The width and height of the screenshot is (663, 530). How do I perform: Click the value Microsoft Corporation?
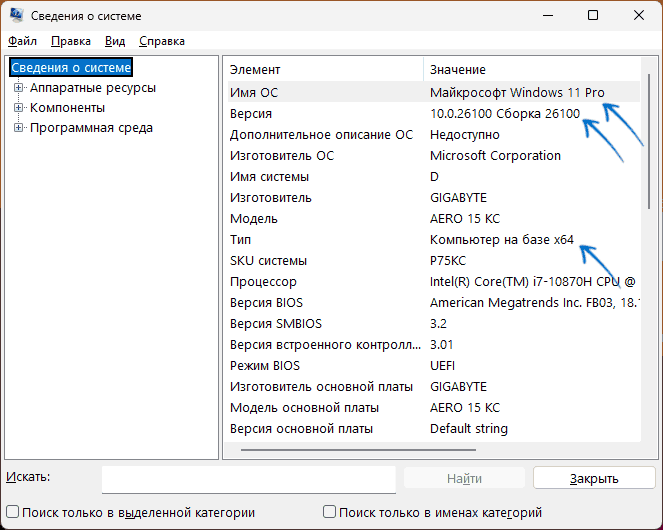click(x=495, y=155)
